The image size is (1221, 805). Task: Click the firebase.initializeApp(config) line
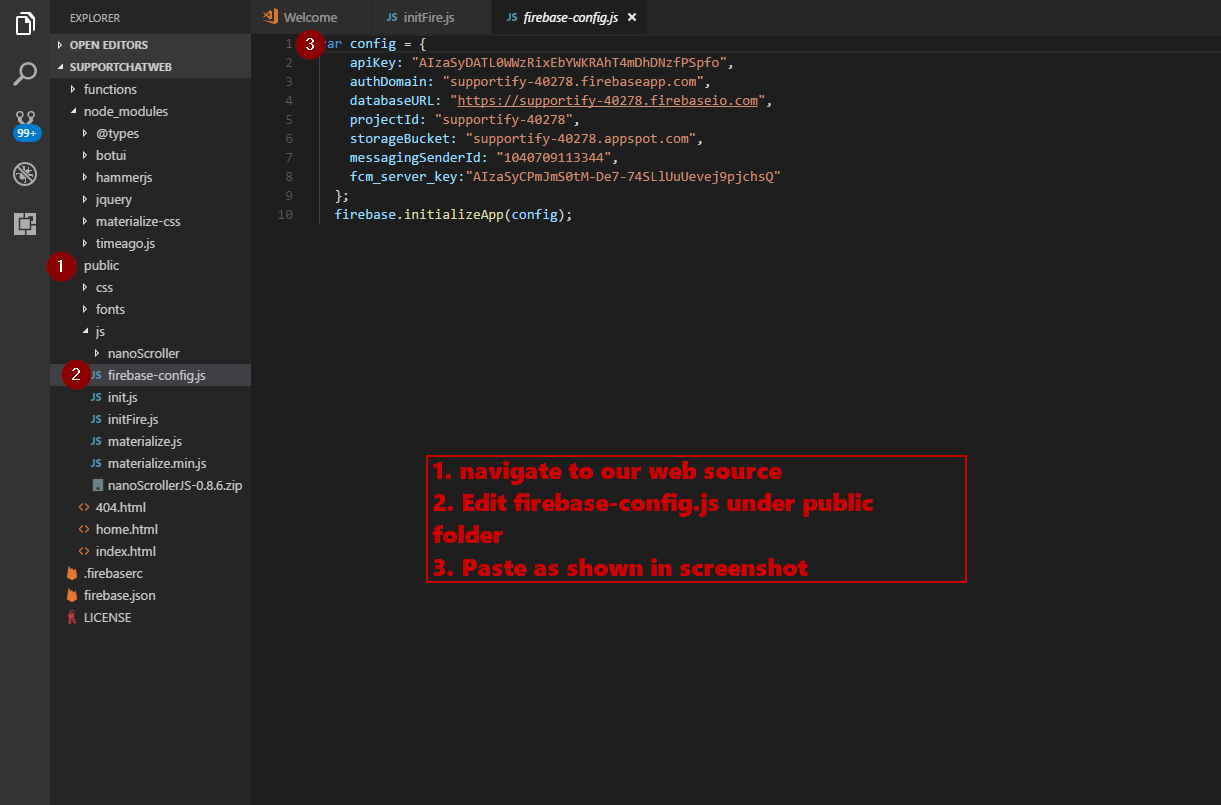pyautogui.click(x=453, y=215)
